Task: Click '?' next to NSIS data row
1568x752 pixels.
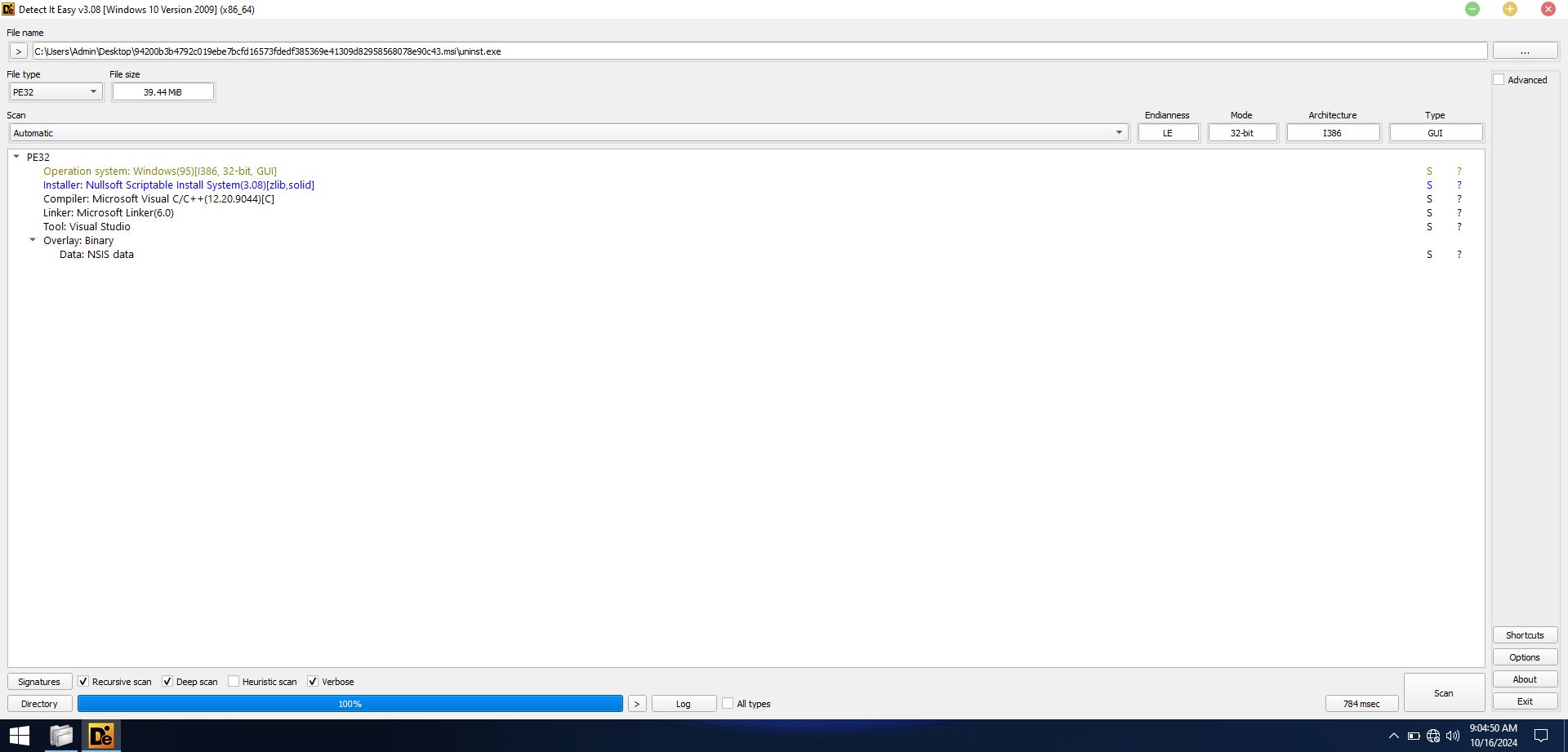Action: coord(1459,255)
